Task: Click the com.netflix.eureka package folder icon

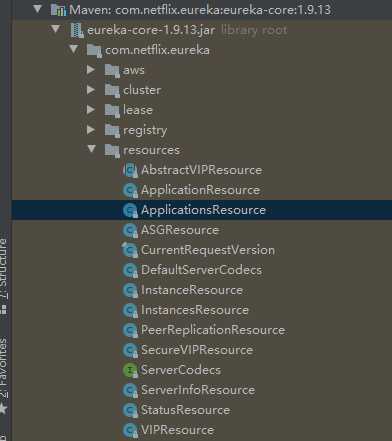Action: (94, 51)
